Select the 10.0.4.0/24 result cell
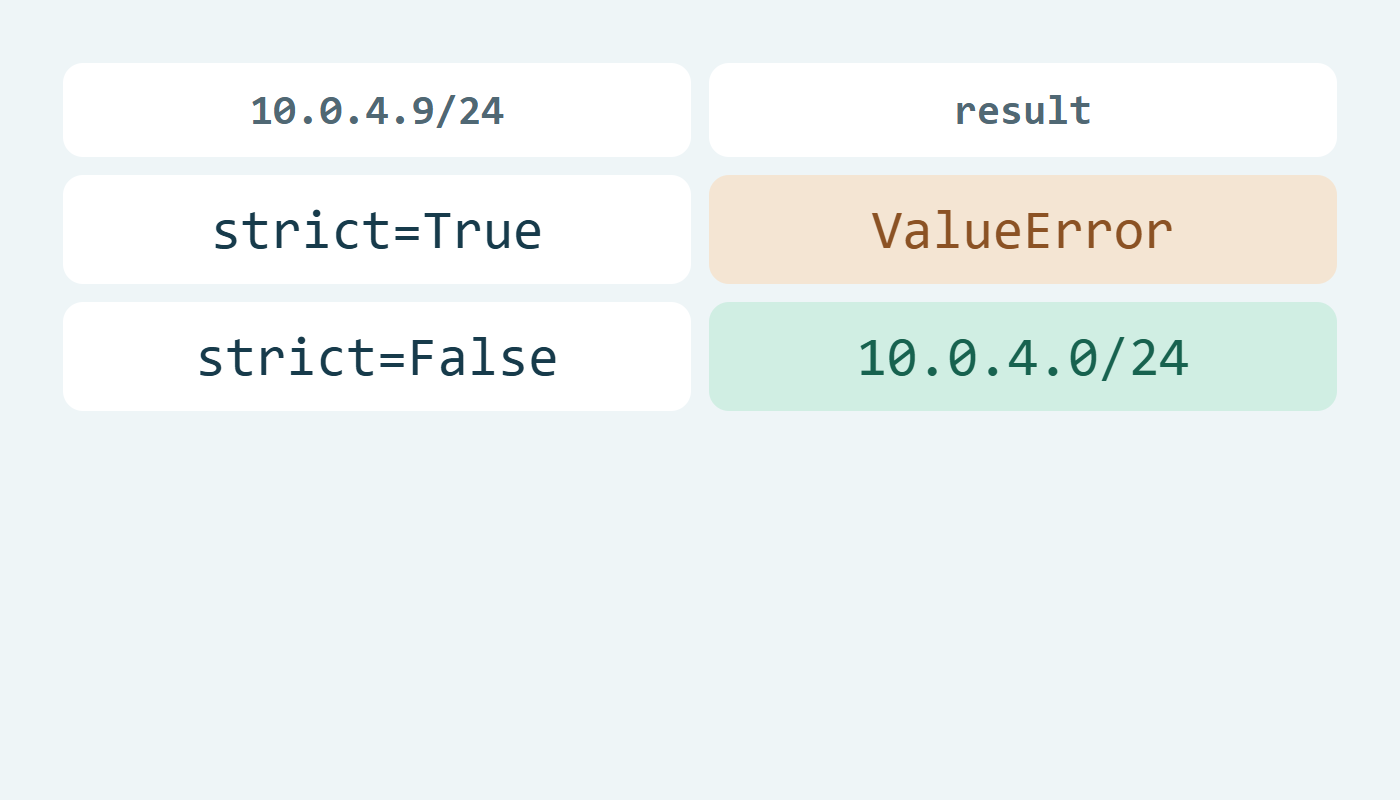 coord(1023,357)
